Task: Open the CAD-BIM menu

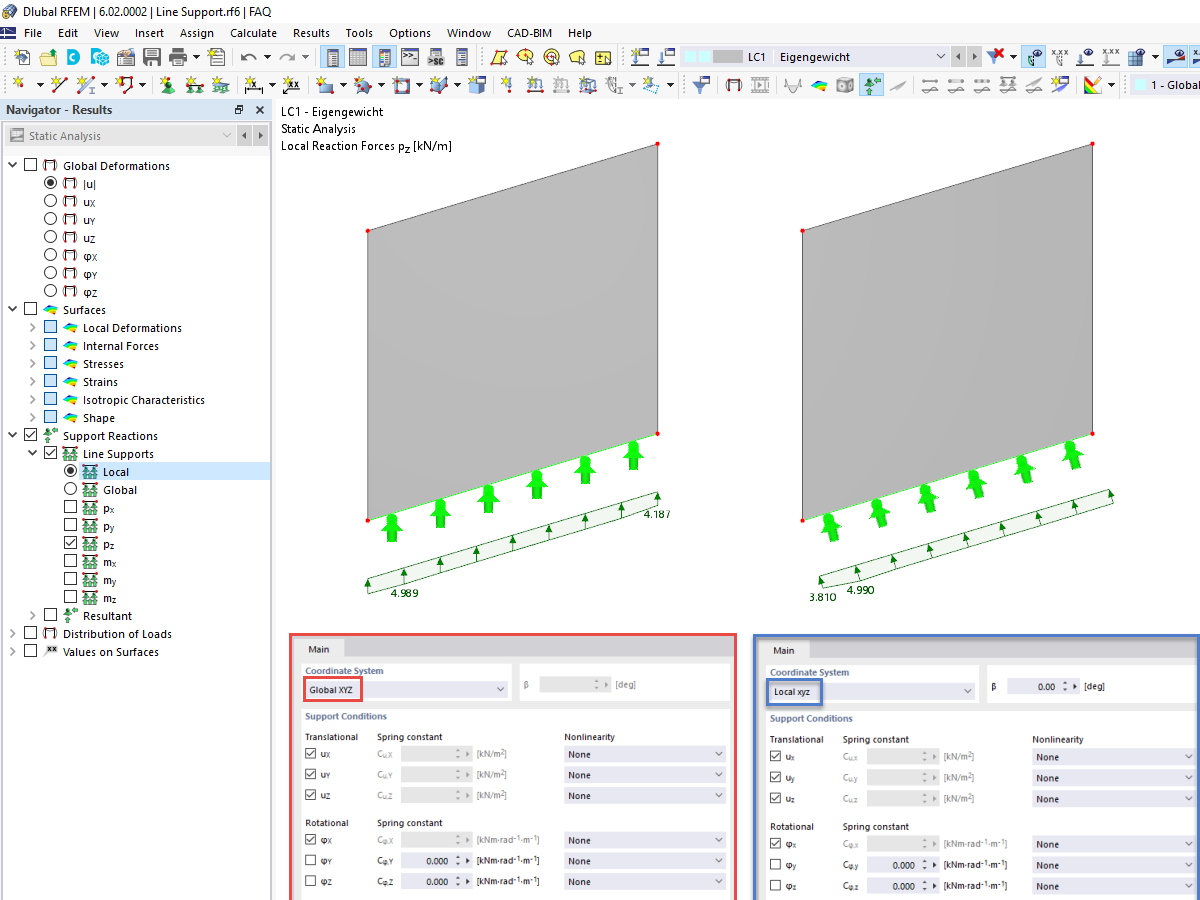Action: 529,33
